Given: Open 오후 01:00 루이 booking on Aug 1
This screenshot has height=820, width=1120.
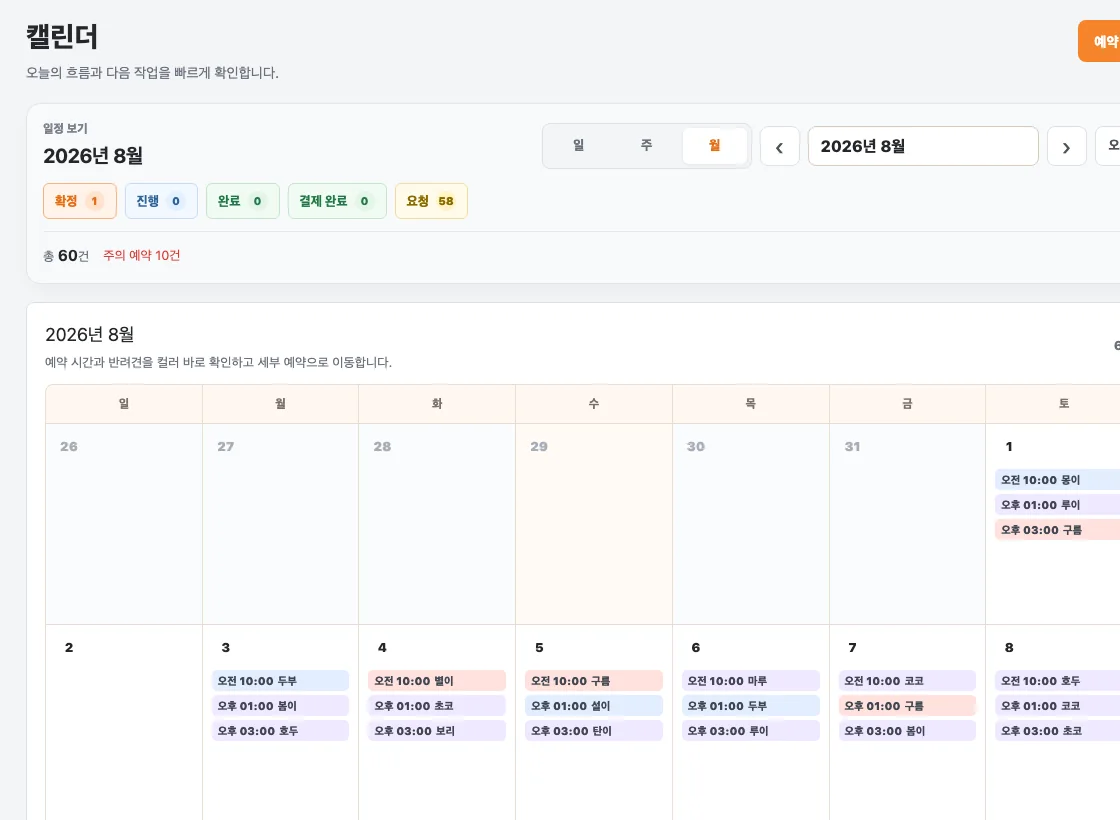Looking at the screenshot, I should coord(1057,505).
